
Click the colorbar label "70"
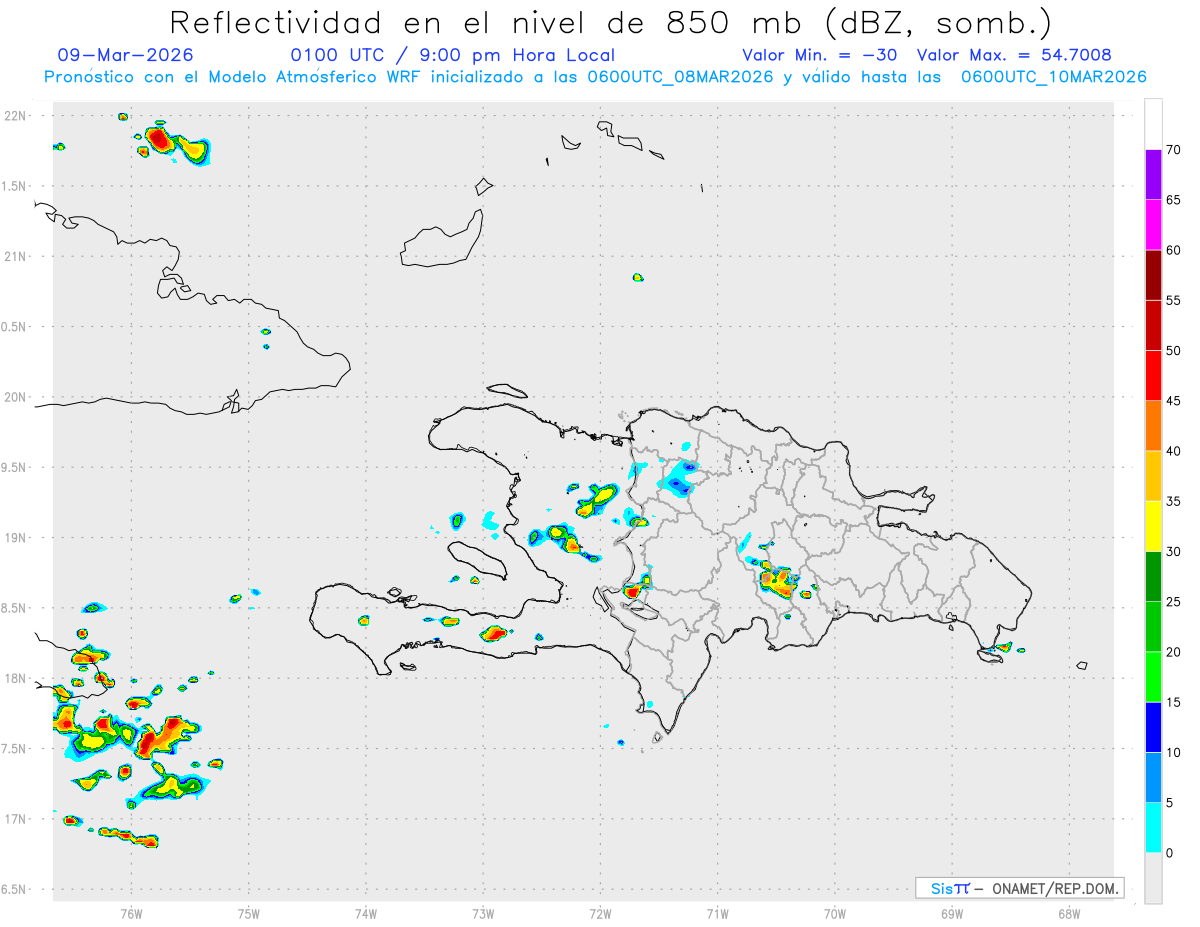1174,150
